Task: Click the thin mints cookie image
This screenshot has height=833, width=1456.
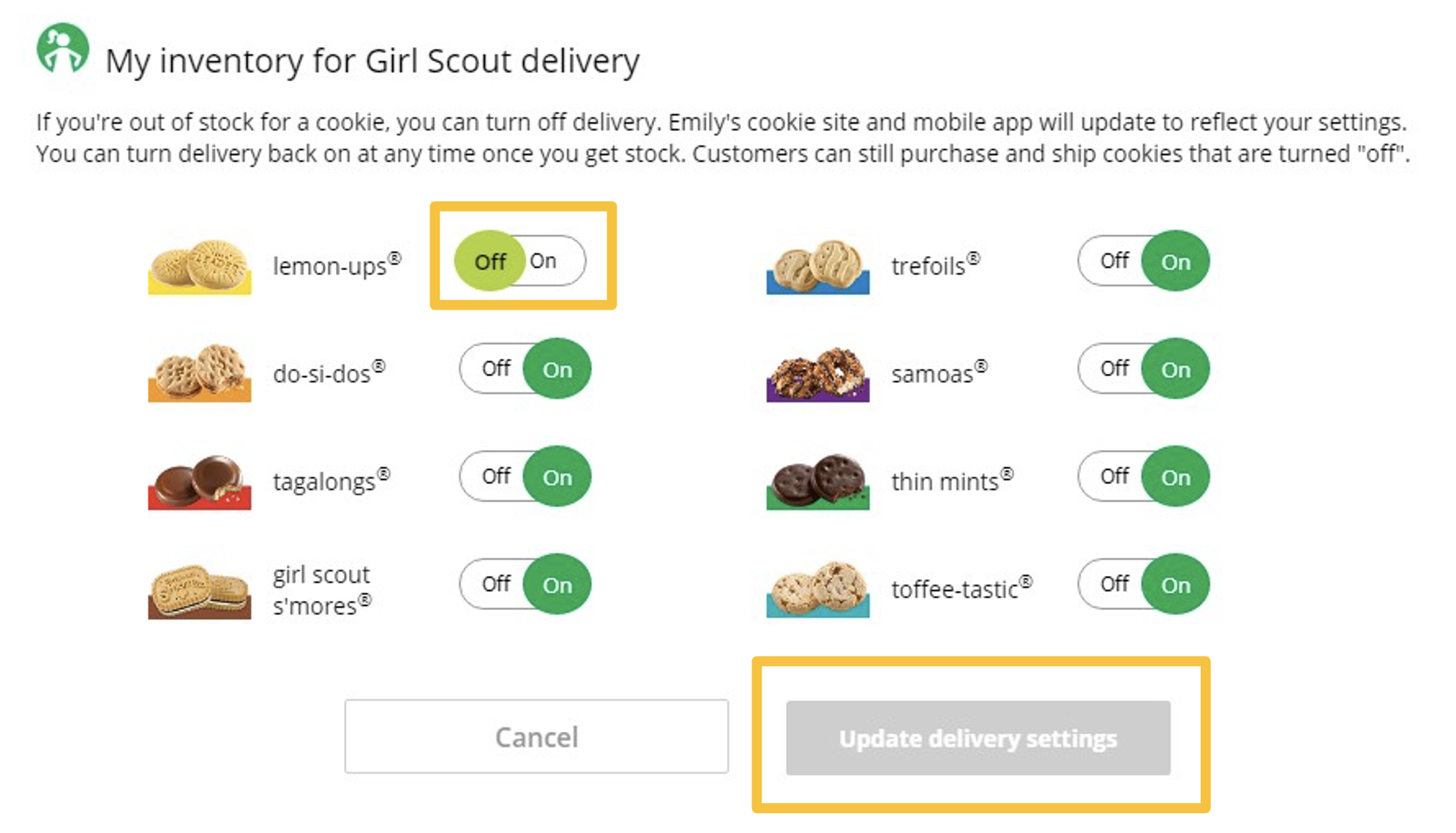Action: point(817,477)
